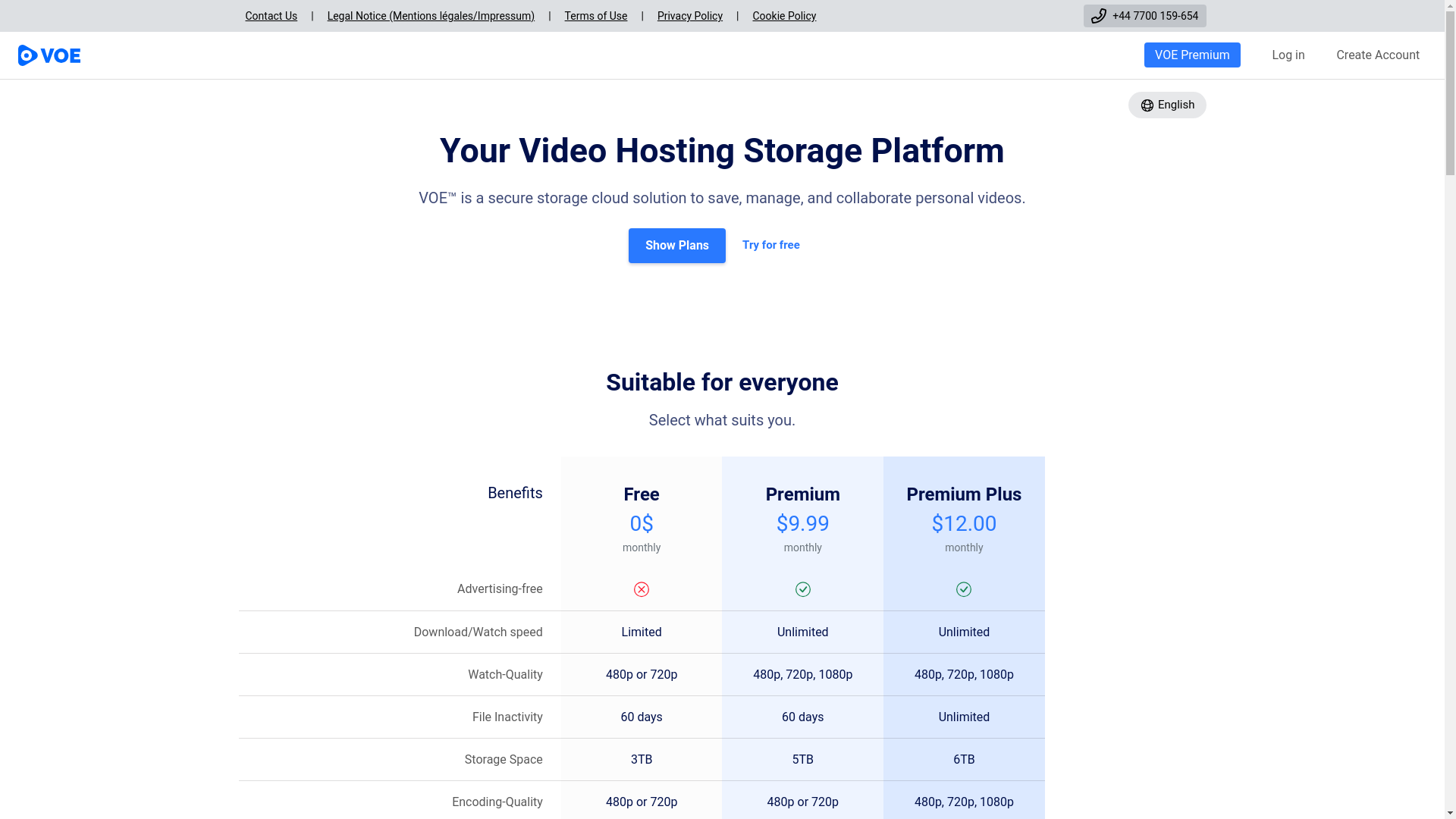Click the File Inactivity row label
The width and height of the screenshot is (1456, 819).
click(x=507, y=717)
